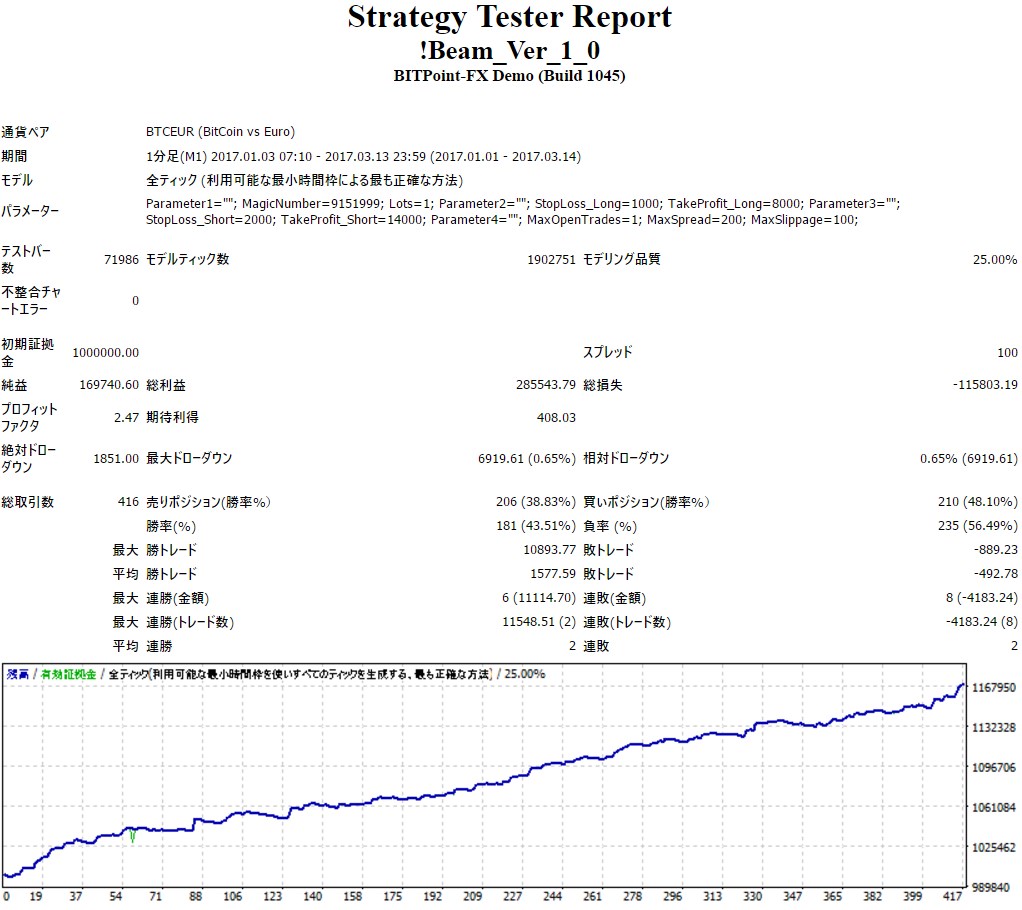Click chart y-axis label 1096706
This screenshot has width=1022, height=910.
coord(993,768)
